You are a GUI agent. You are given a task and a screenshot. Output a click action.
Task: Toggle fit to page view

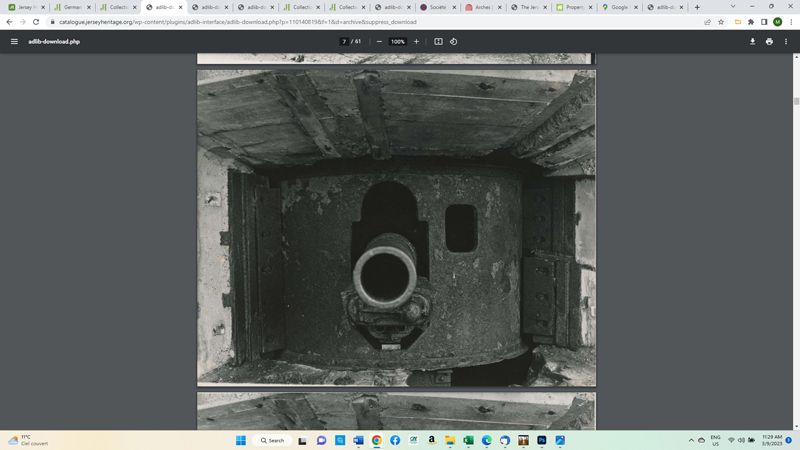click(438, 42)
